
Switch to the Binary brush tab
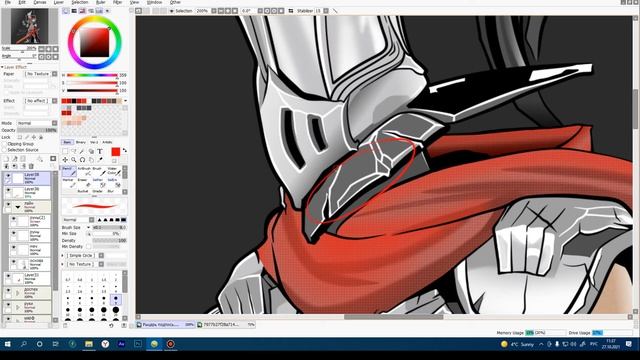[x=80, y=142]
